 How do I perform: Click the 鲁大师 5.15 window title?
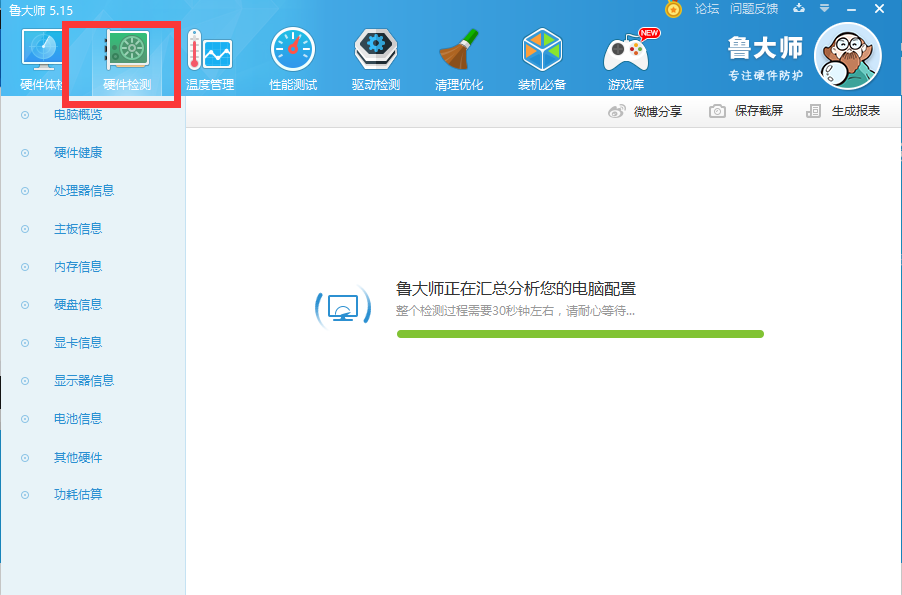pos(41,10)
